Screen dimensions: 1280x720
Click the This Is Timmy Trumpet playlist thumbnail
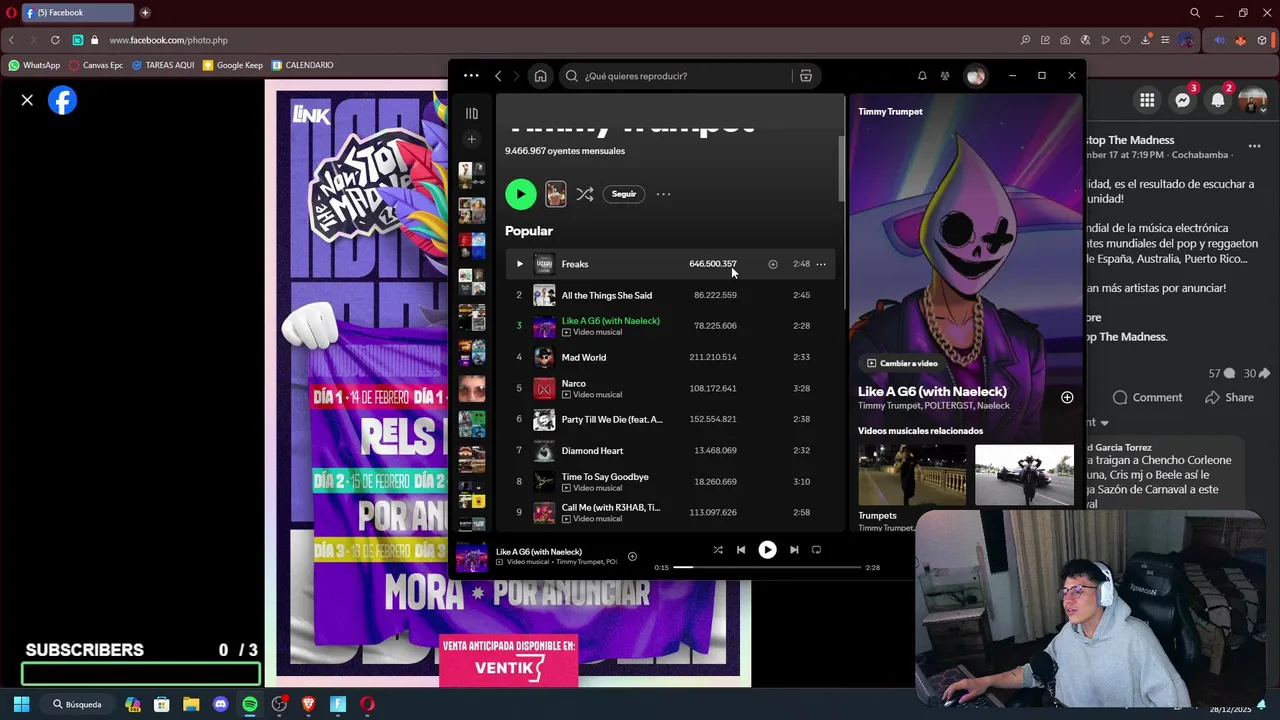(555, 194)
